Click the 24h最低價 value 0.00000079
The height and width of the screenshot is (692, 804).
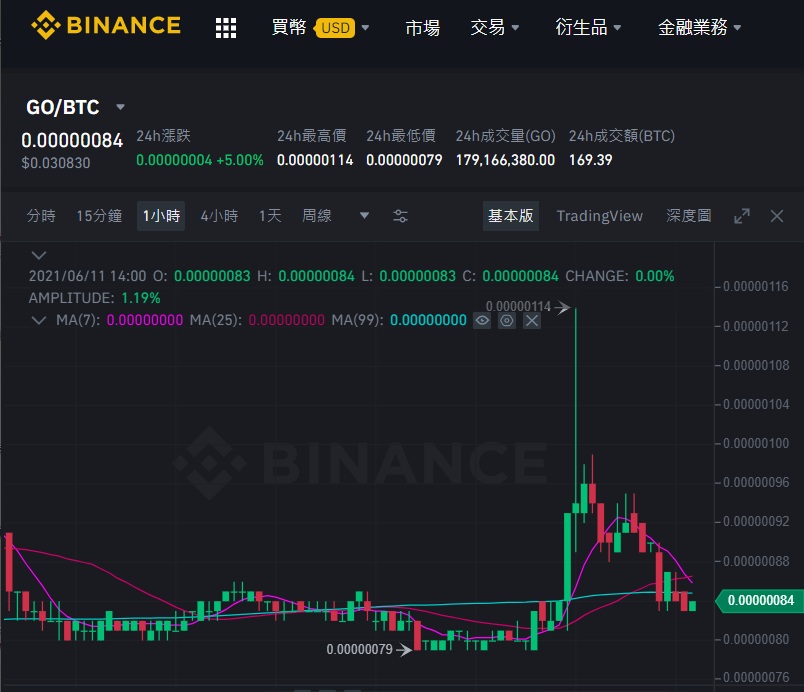tap(404, 160)
